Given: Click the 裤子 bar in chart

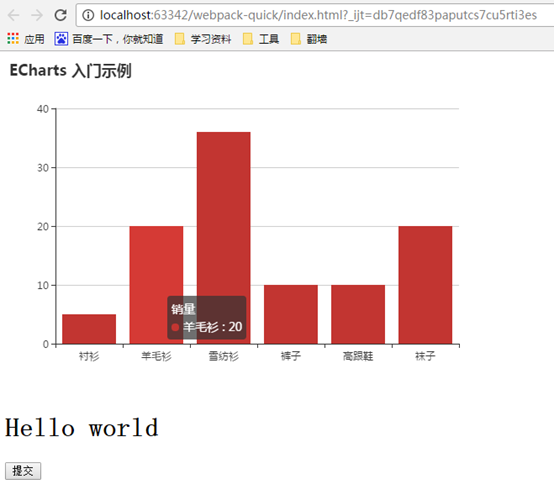Looking at the screenshot, I should point(291,314).
